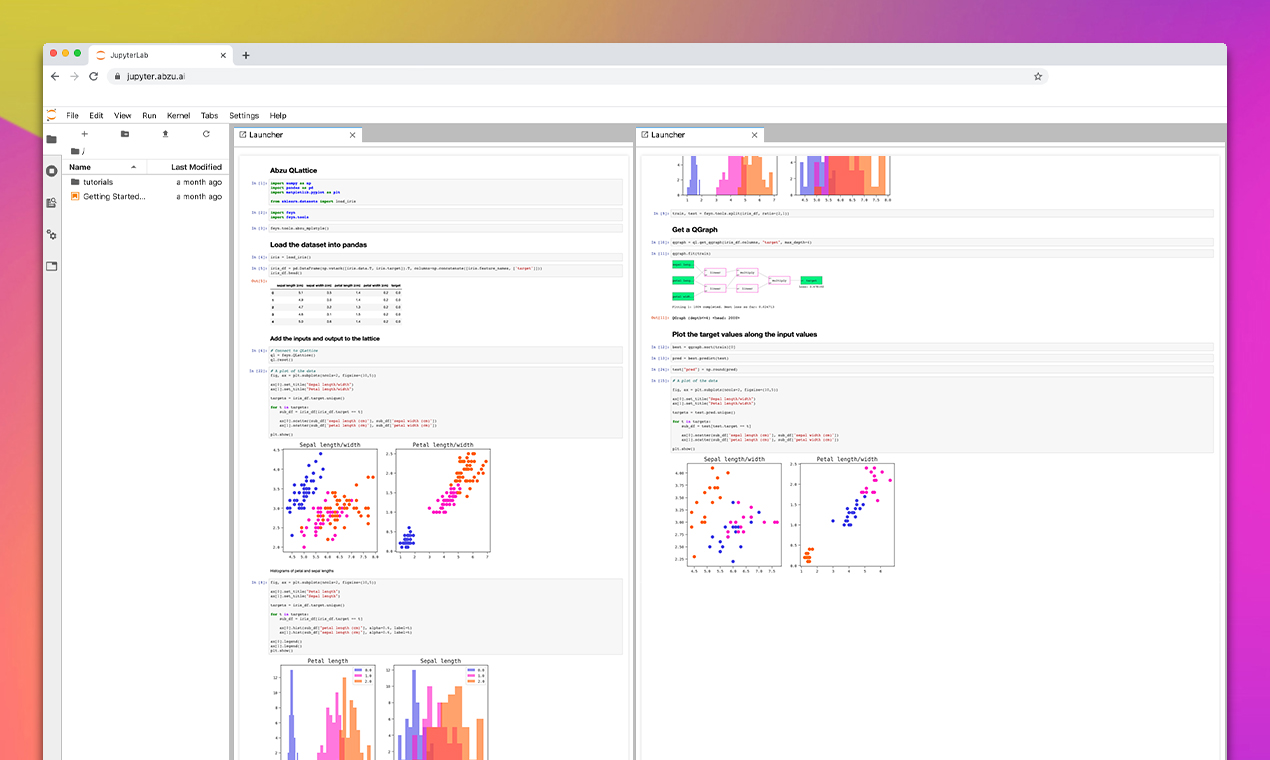1270x760 pixels.
Task: Open the property inspector gears icon
Action: 51,235
